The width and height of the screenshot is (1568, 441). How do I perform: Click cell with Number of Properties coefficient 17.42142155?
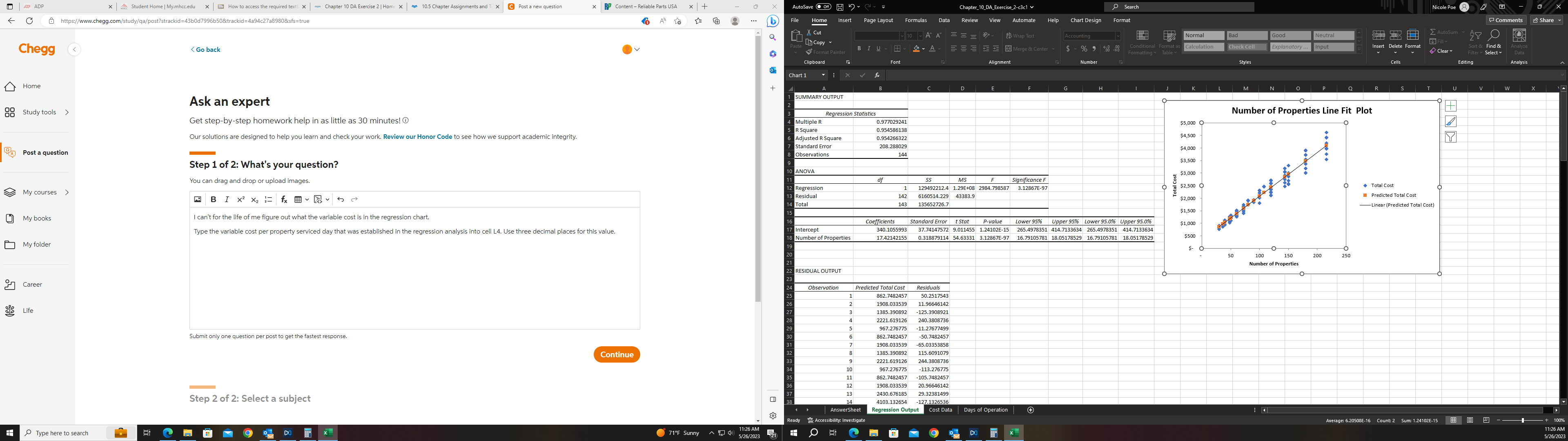point(880,238)
